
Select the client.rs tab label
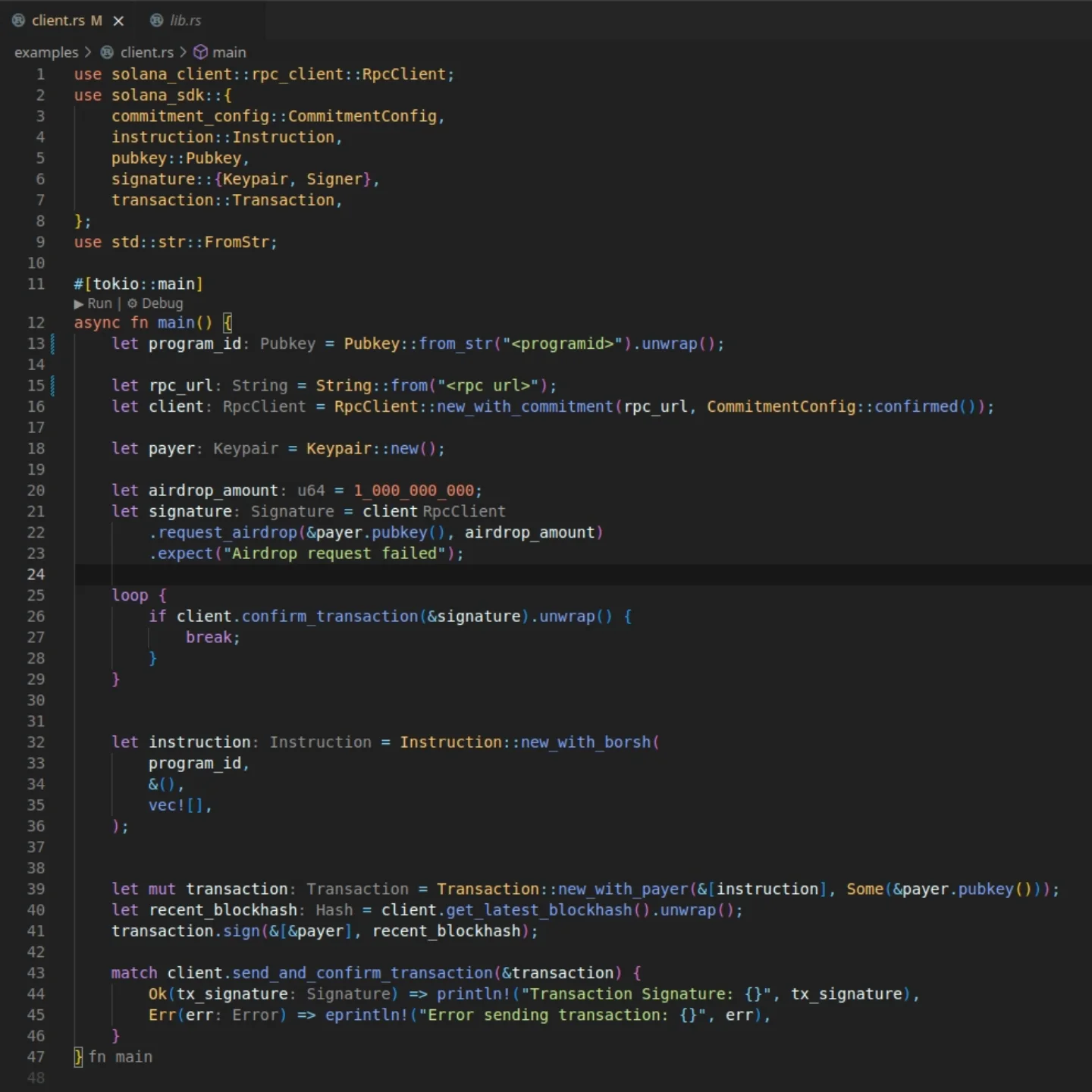(x=58, y=20)
